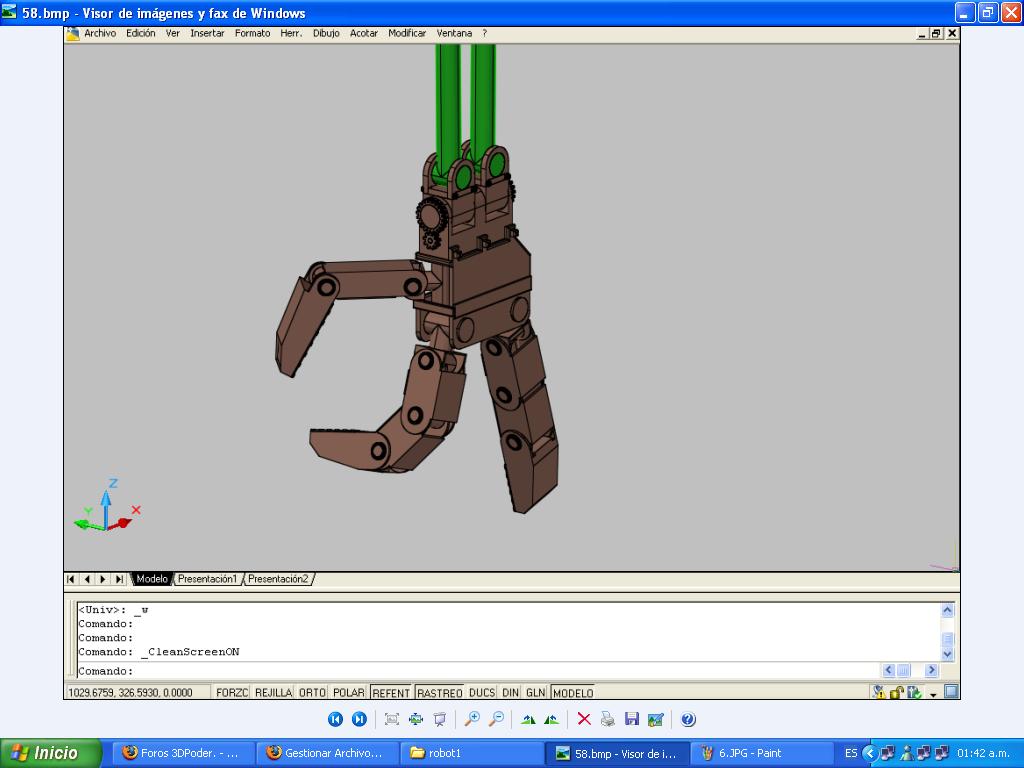The image size is (1024, 768).
Task: Toggle REFENT object snap
Action: 391,692
